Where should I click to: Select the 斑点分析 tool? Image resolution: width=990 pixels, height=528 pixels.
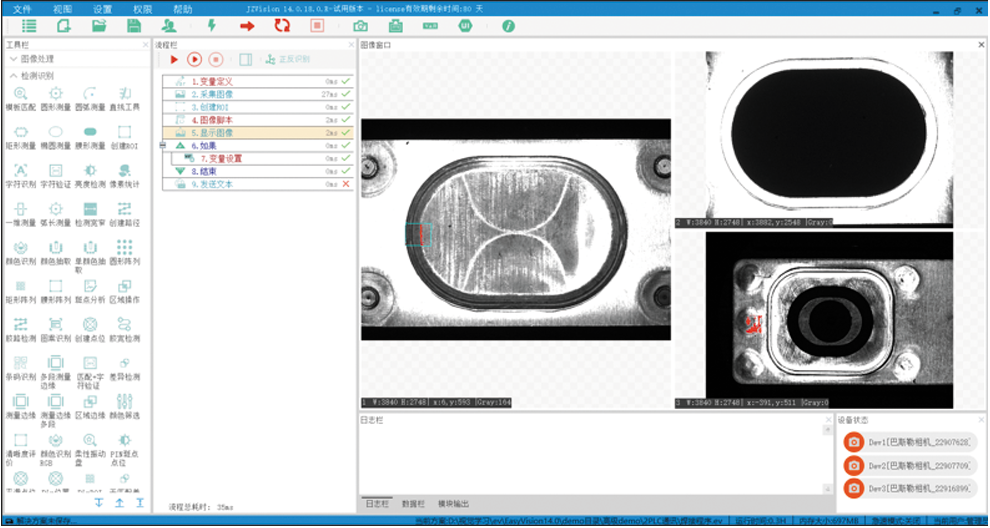click(x=90, y=292)
